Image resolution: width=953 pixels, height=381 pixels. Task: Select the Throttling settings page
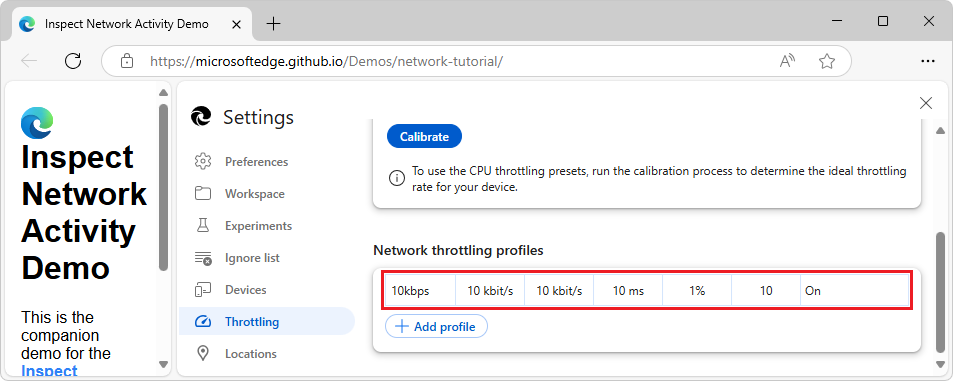pos(266,321)
